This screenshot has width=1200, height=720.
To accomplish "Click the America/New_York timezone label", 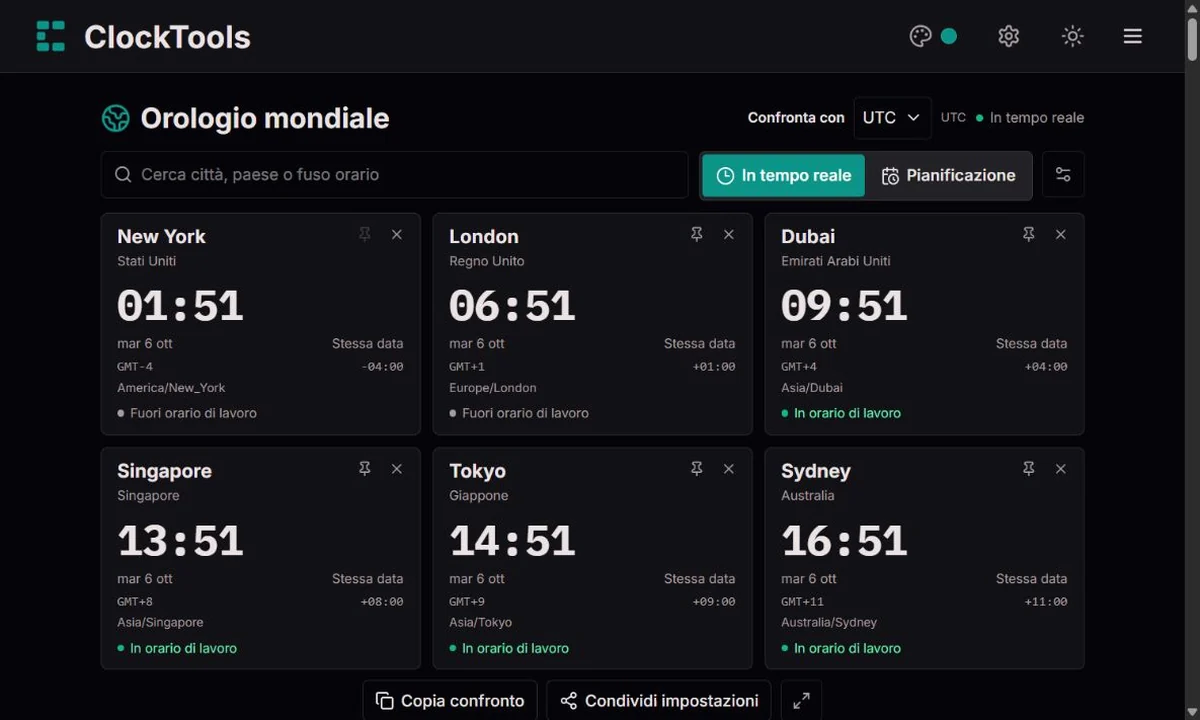I will pos(171,388).
